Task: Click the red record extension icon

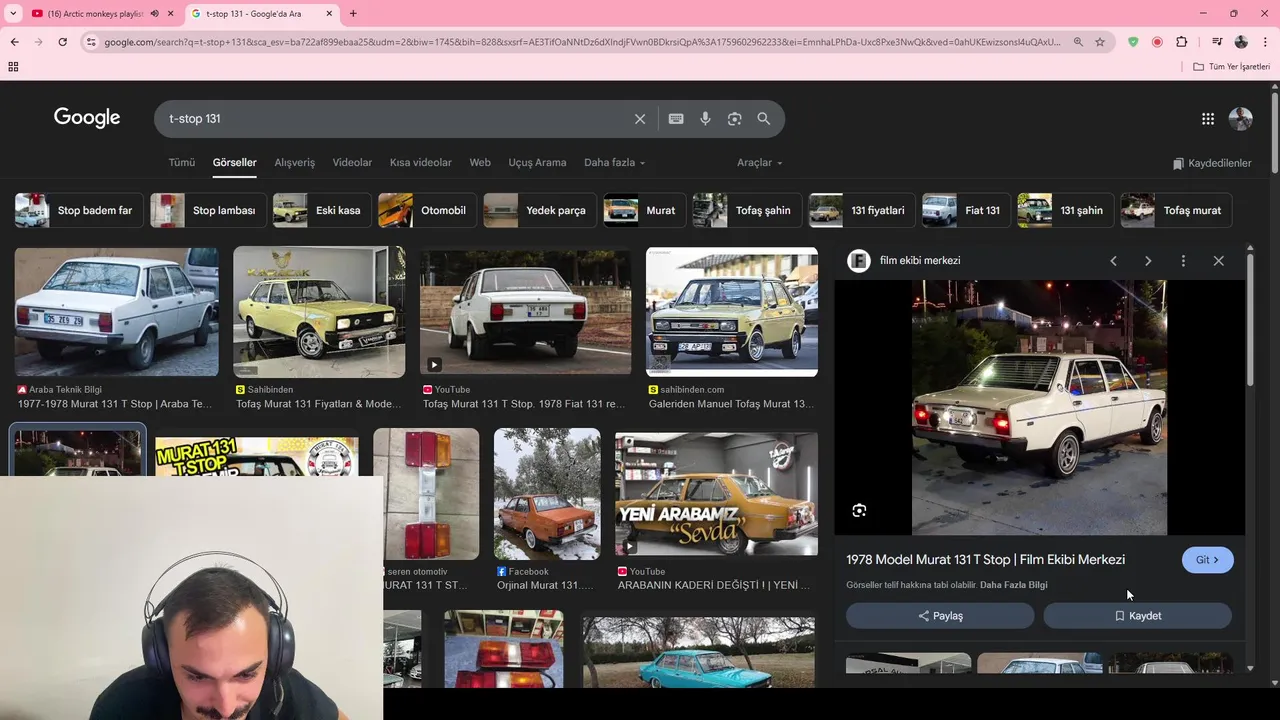Action: coord(1157,42)
